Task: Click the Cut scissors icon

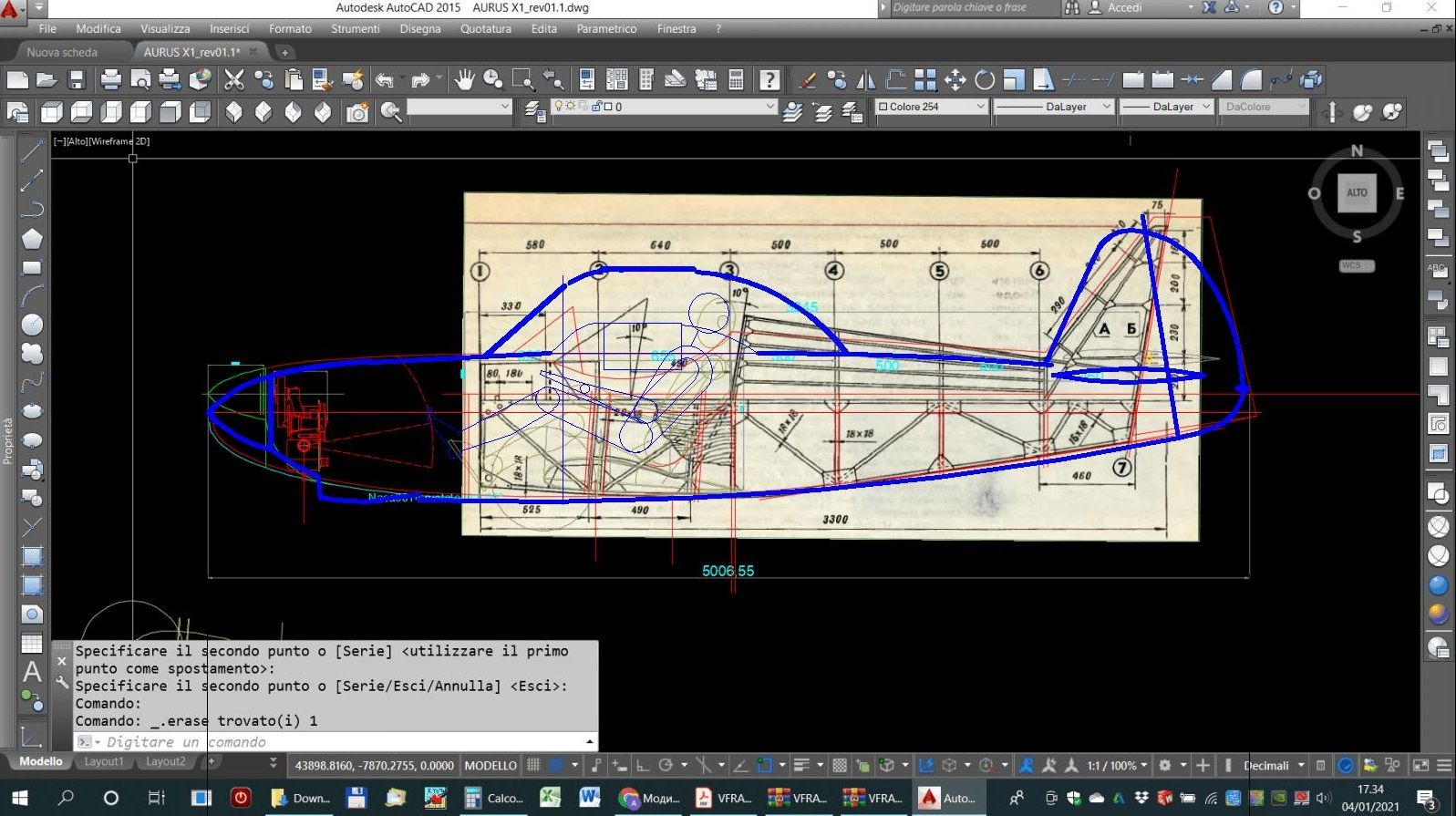Action: point(234,80)
